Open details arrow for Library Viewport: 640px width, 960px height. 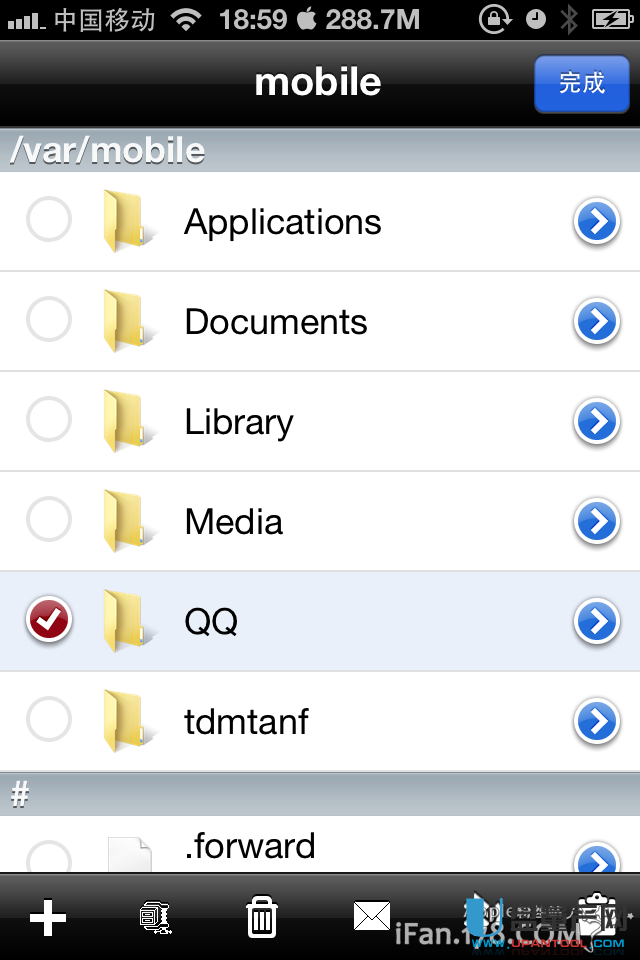click(597, 422)
